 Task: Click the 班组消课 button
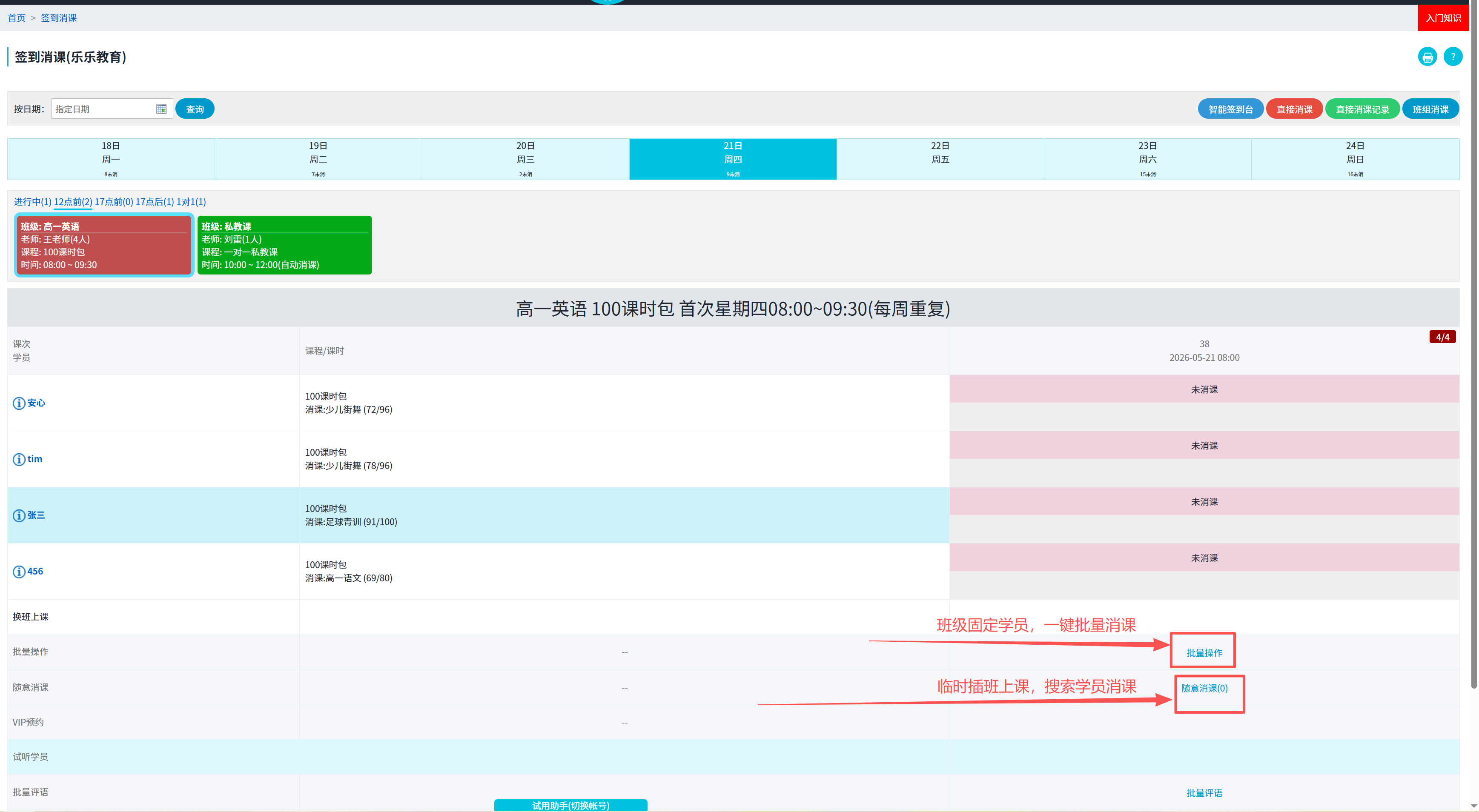(x=1430, y=109)
